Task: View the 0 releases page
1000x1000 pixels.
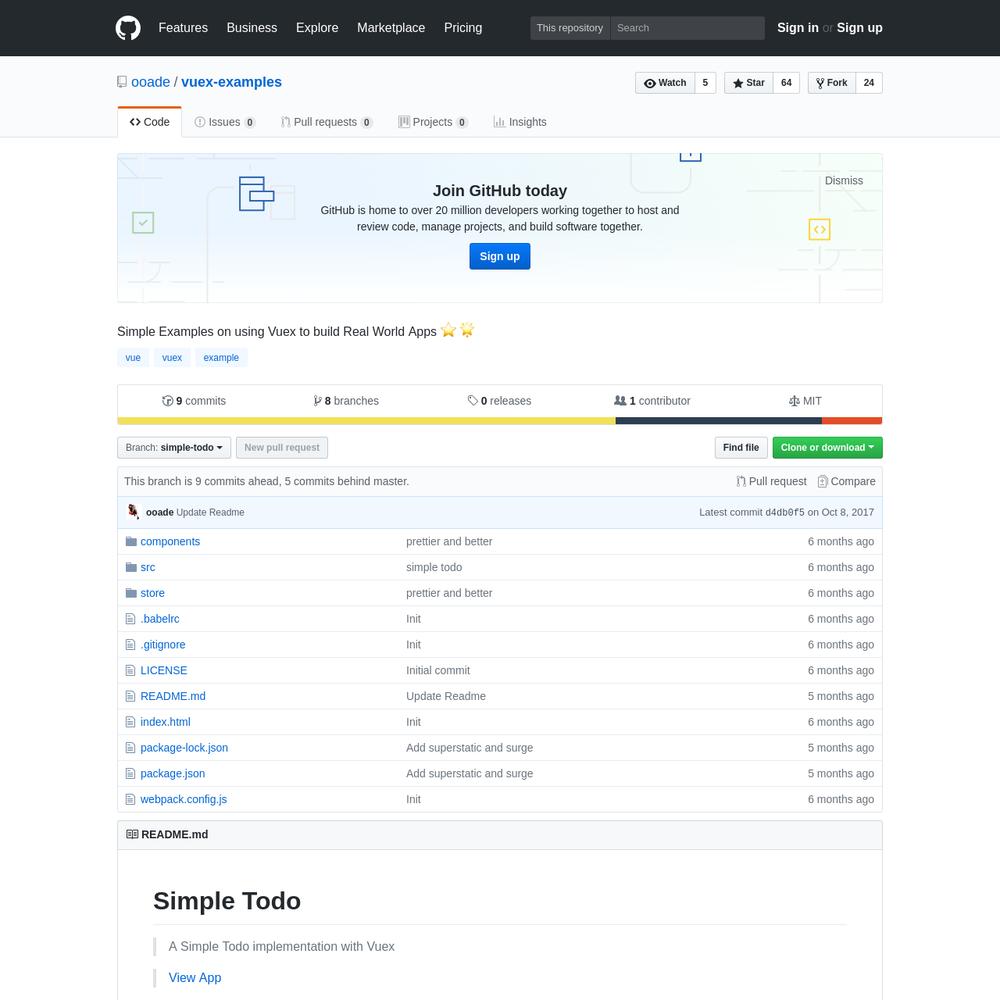Action: (x=499, y=401)
